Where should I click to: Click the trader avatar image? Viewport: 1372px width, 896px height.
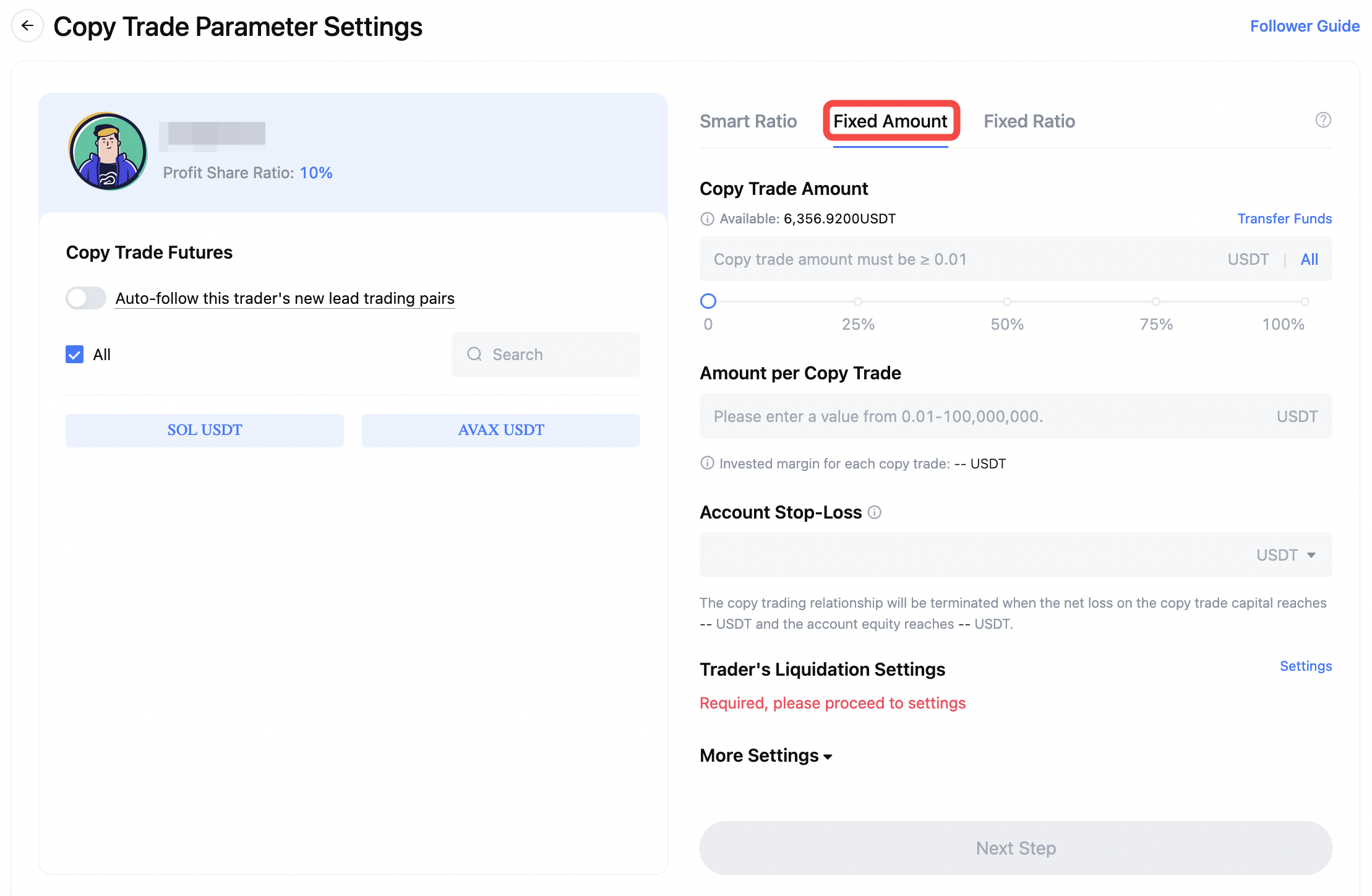[108, 151]
